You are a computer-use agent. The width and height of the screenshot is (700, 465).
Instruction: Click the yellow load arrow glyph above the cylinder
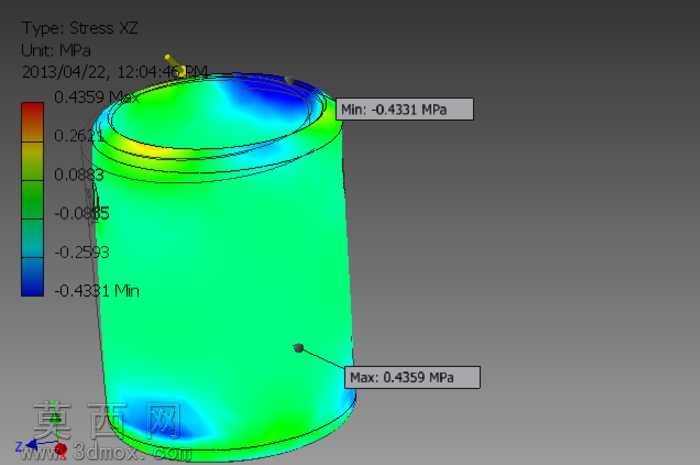click(x=175, y=65)
